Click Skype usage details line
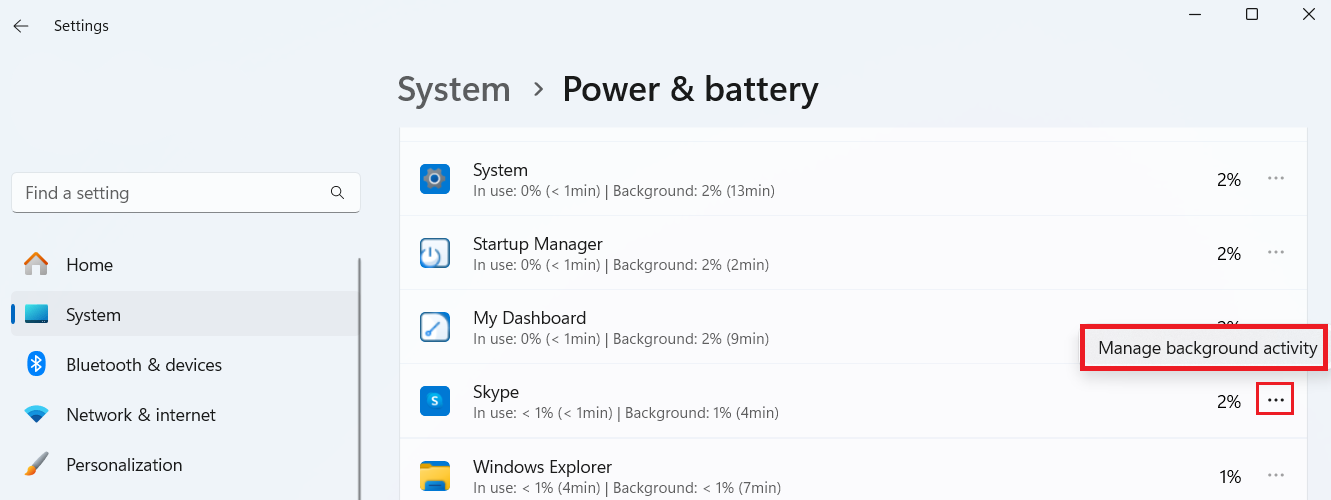 pyautogui.click(x=626, y=413)
